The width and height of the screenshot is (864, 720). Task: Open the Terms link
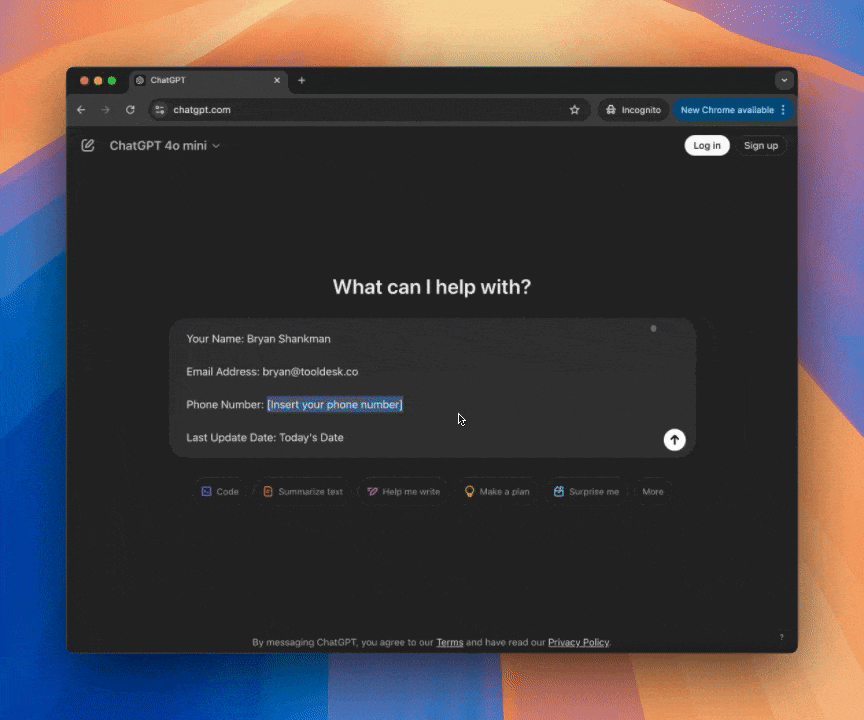449,642
